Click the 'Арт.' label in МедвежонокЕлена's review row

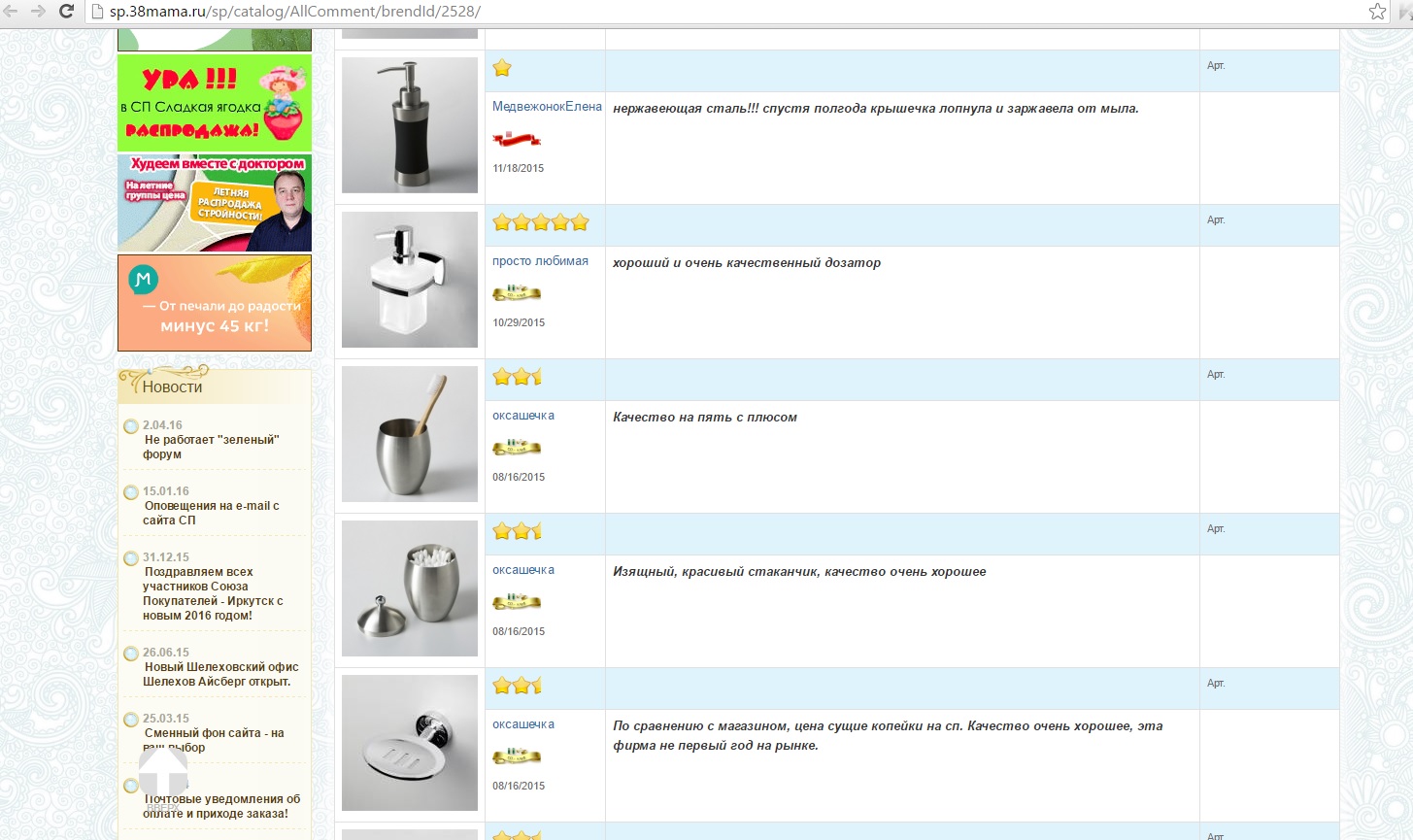click(x=1216, y=66)
